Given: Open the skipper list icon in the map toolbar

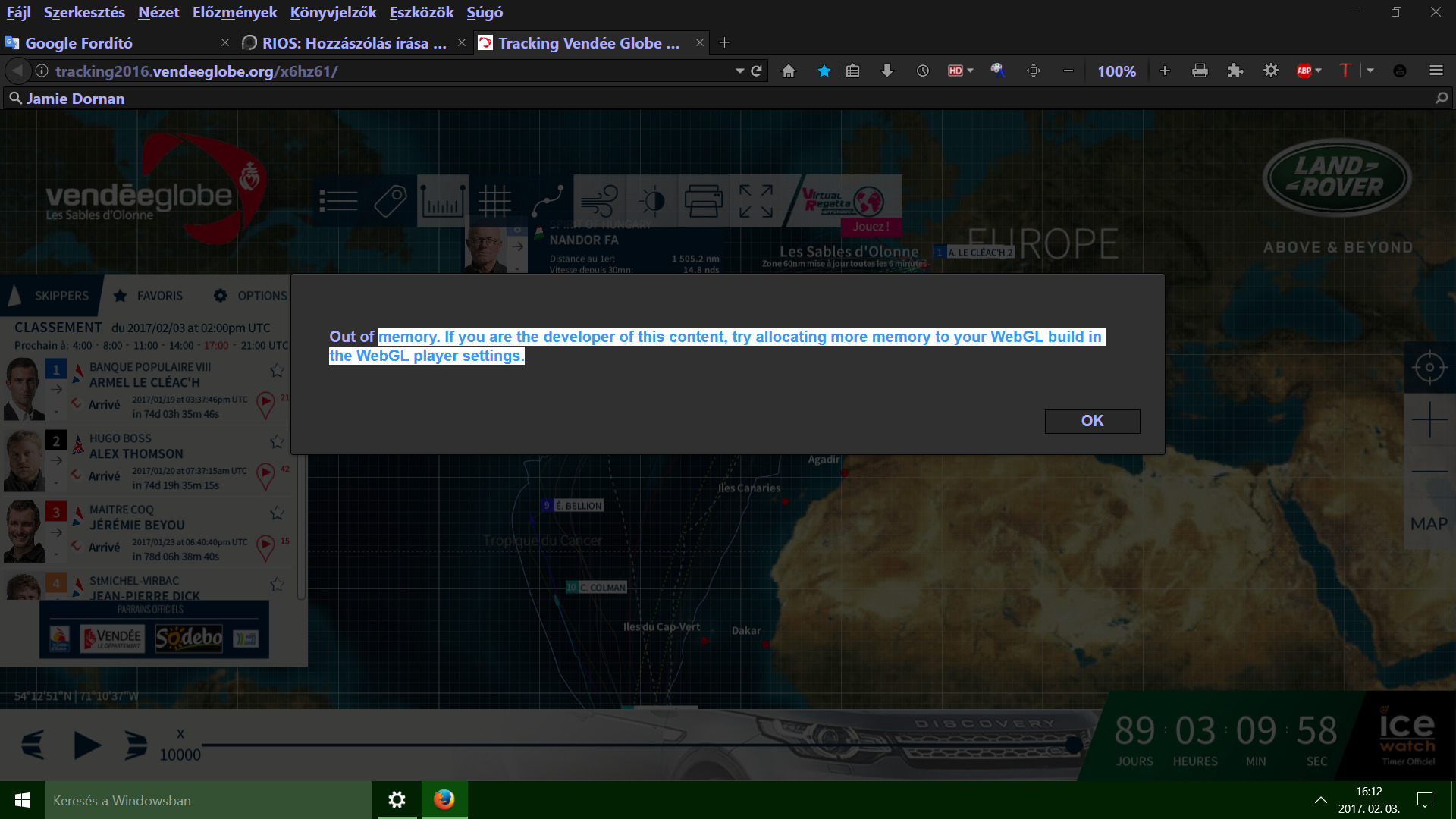Looking at the screenshot, I should [x=338, y=201].
